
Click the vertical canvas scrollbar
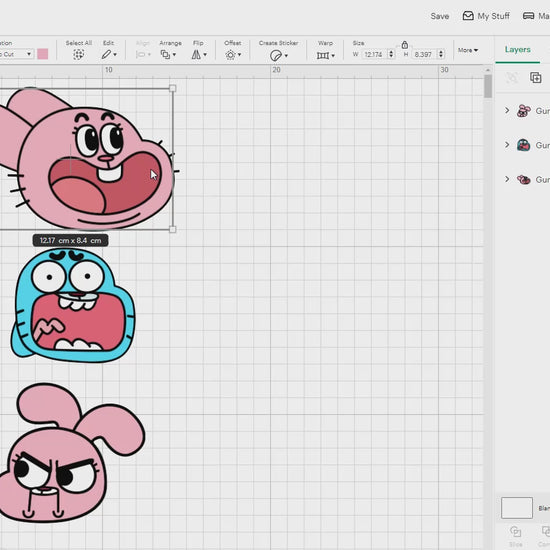click(x=488, y=86)
